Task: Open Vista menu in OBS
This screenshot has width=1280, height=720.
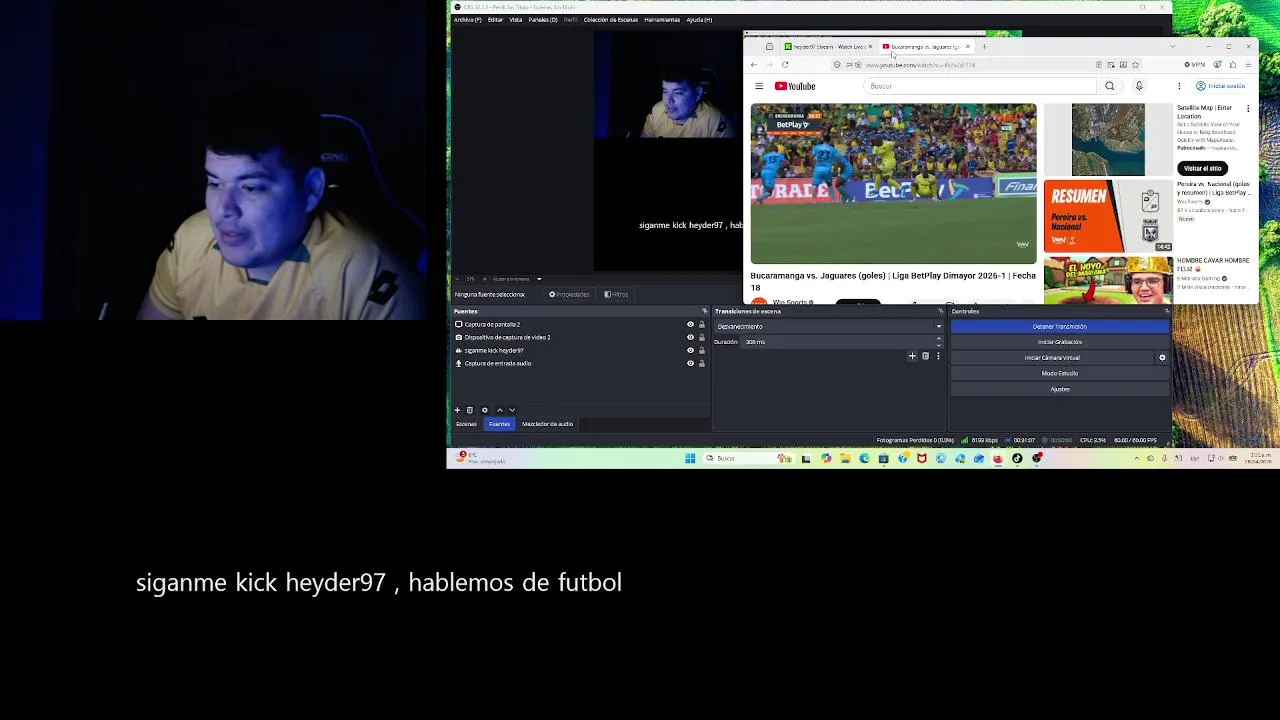Action: pos(516,20)
